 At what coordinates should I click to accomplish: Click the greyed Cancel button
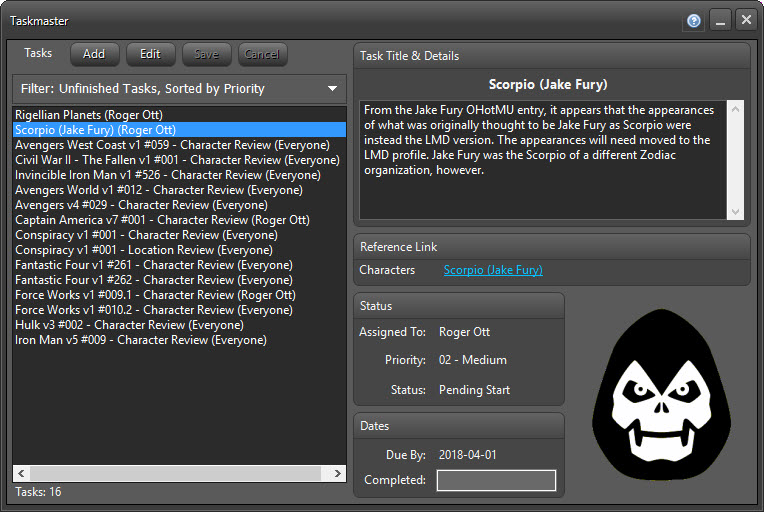262,54
